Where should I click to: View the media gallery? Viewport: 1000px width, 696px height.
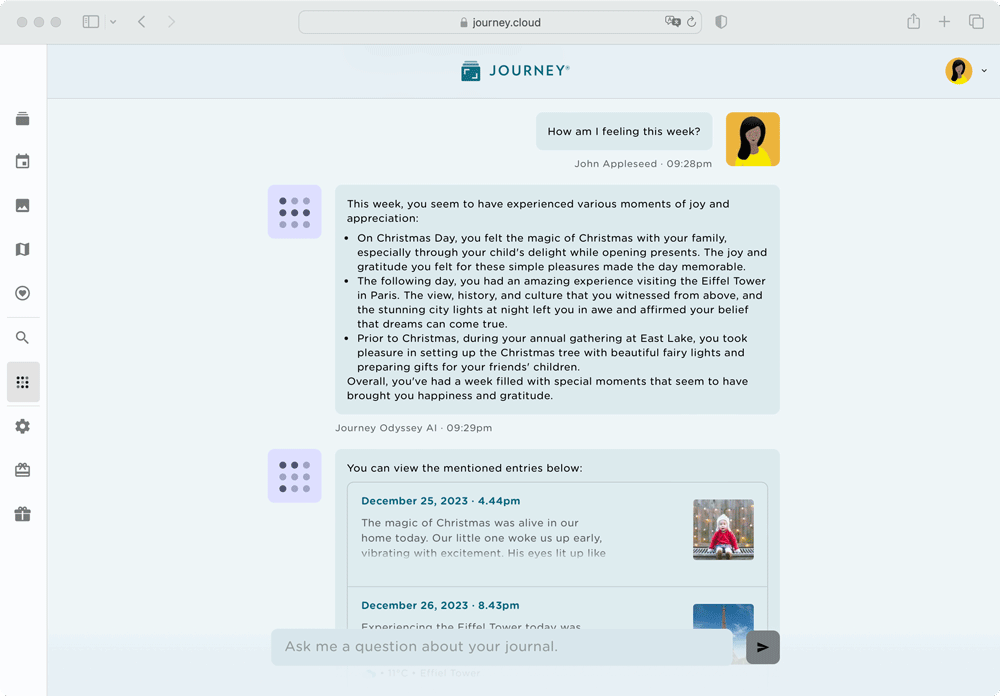22,205
